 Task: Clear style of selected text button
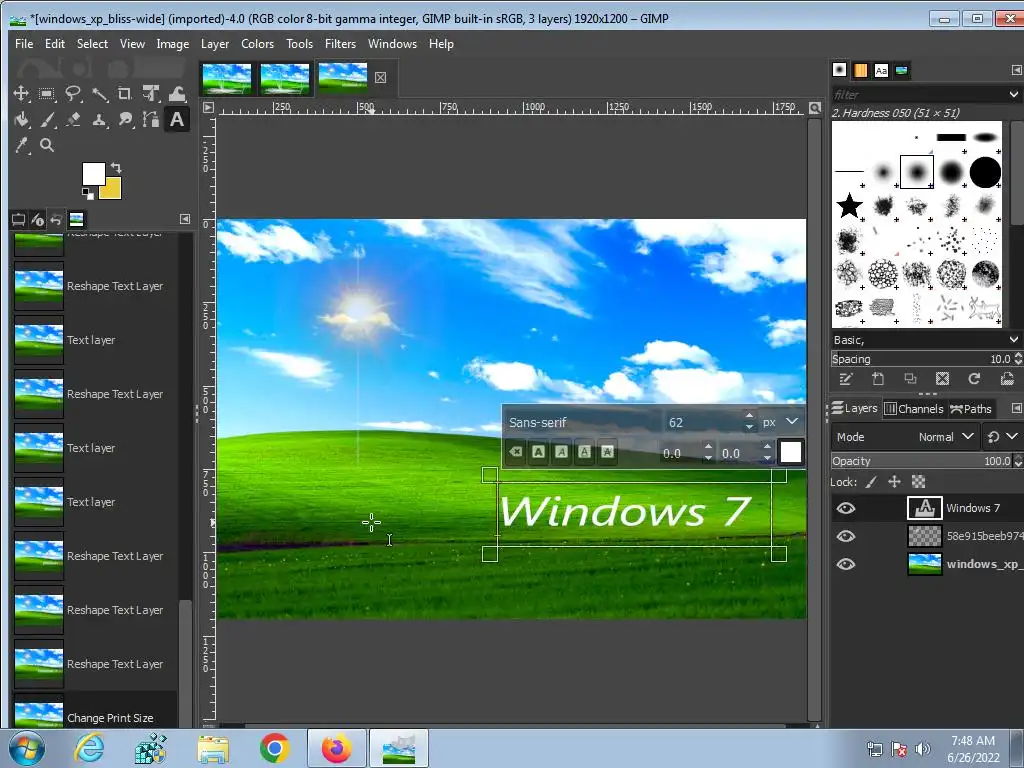point(515,452)
